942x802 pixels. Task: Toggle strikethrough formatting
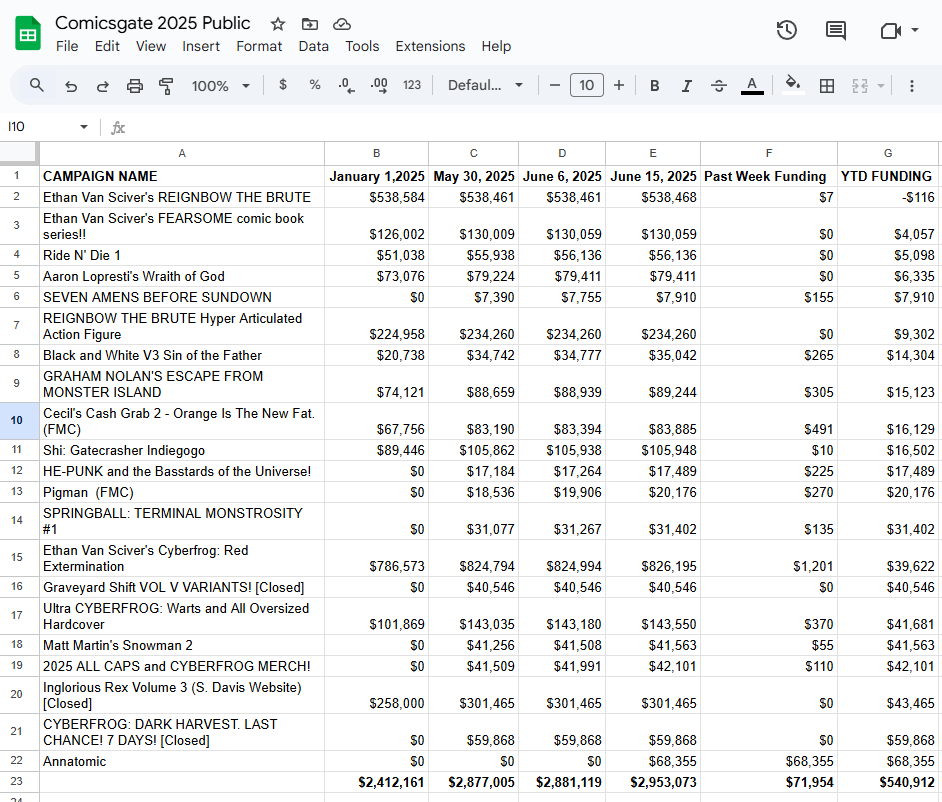point(718,86)
